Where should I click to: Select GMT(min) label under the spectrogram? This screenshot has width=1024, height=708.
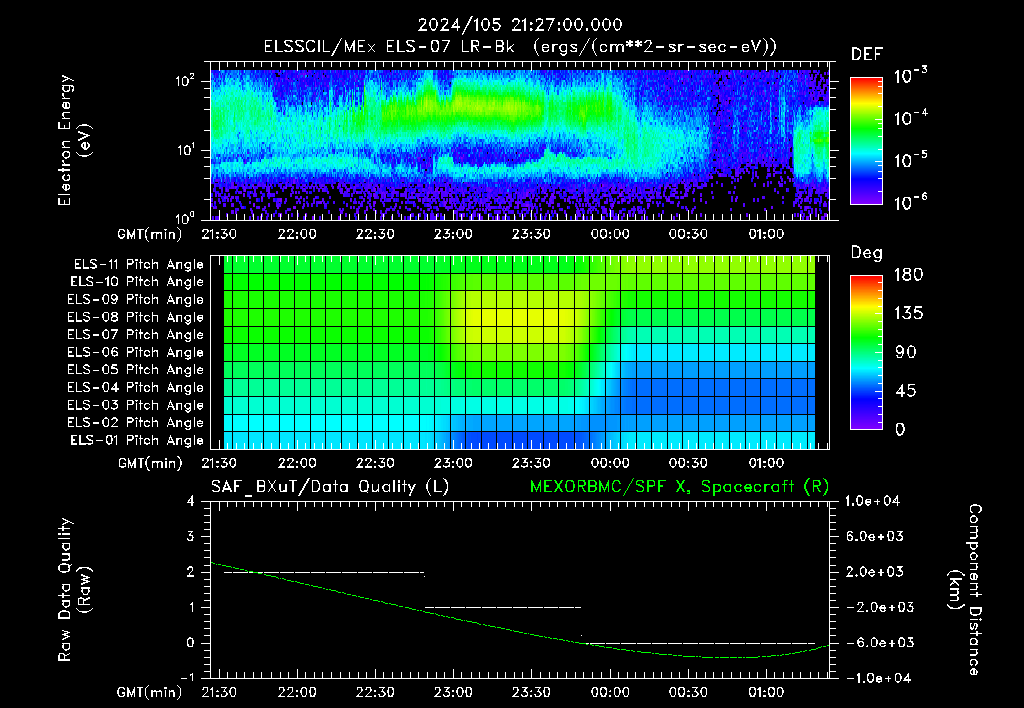pyautogui.click(x=150, y=234)
